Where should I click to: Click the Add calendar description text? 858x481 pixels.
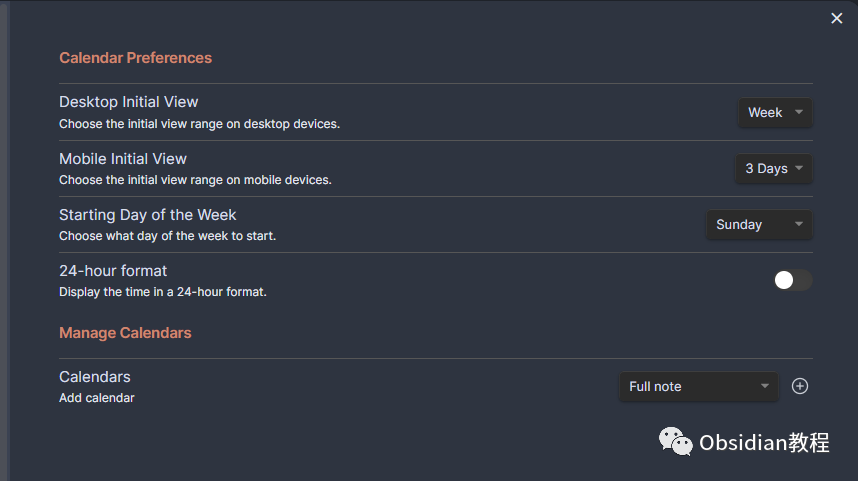click(97, 398)
